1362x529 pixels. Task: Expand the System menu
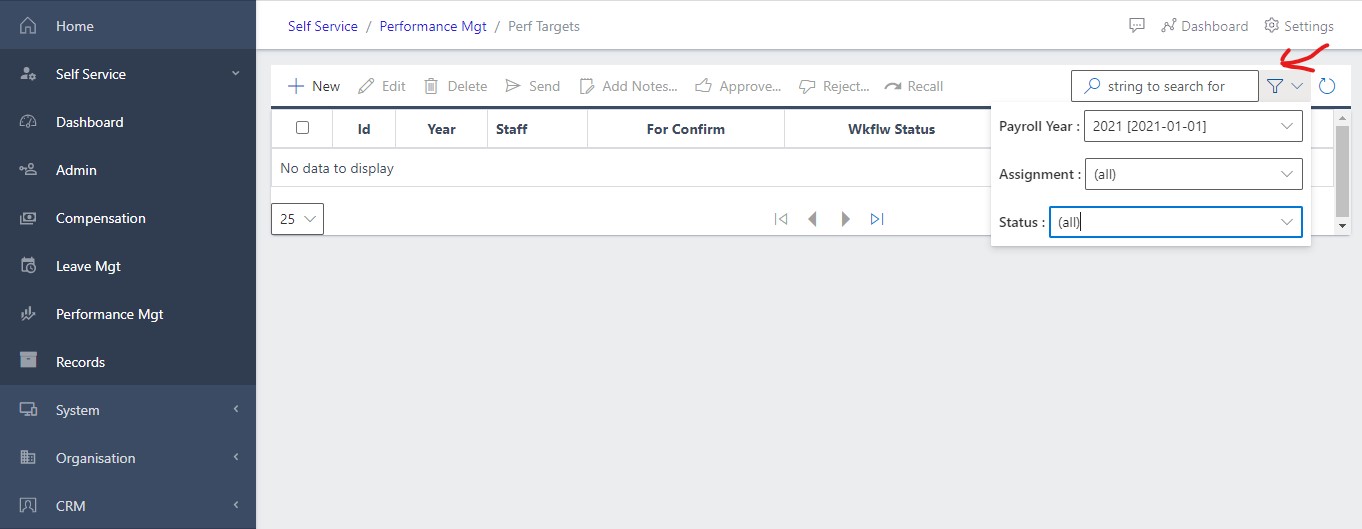tap(128, 410)
